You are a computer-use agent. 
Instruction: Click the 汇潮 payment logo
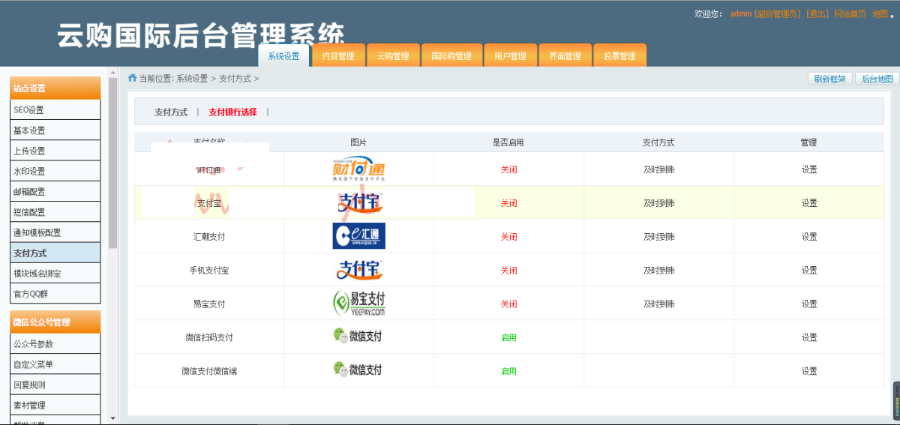coord(358,236)
